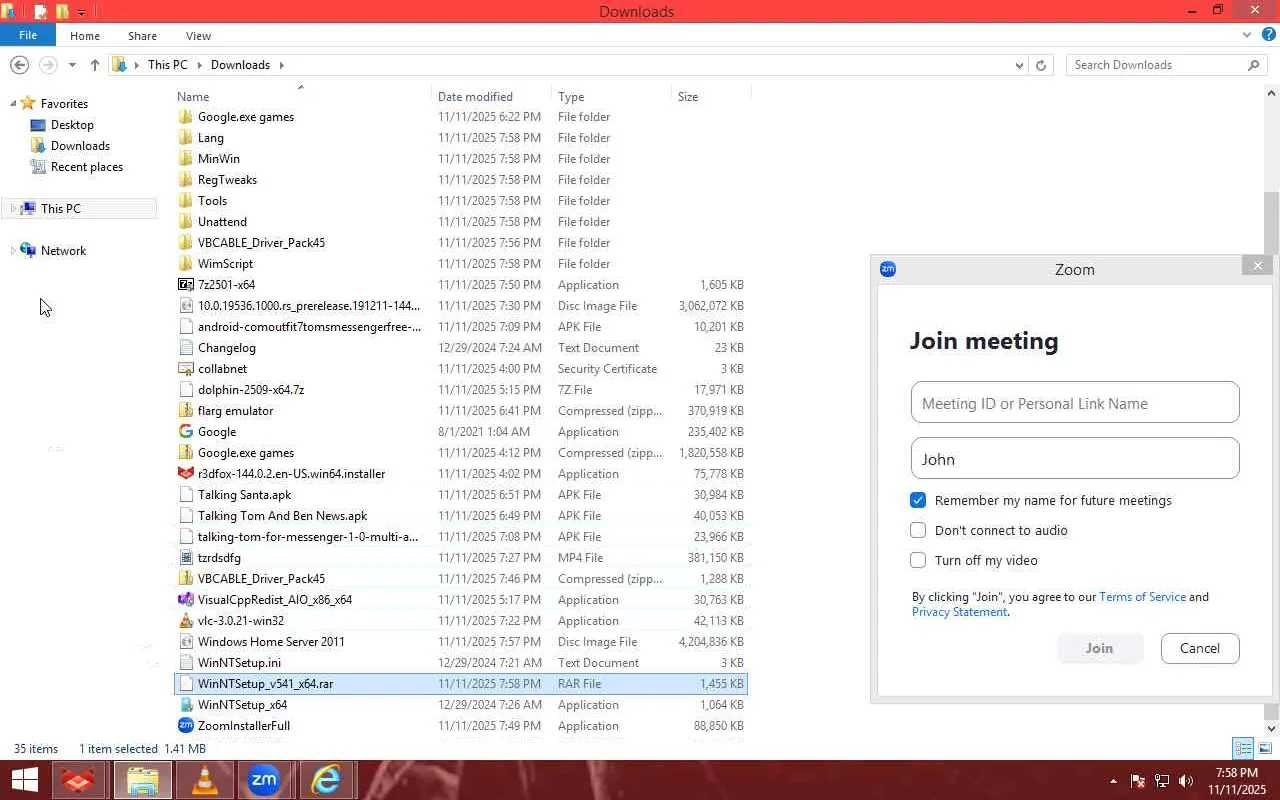Viewport: 1280px width, 800px height.
Task: Show hidden tray icons arrow
Action: [x=1113, y=781]
